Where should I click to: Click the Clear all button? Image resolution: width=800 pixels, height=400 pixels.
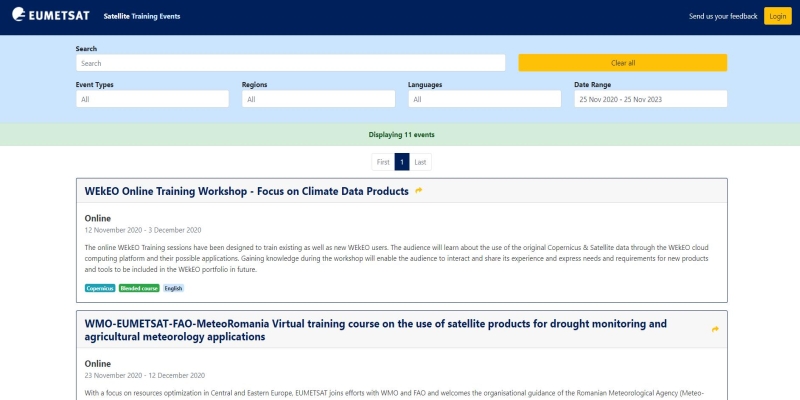[x=623, y=63]
